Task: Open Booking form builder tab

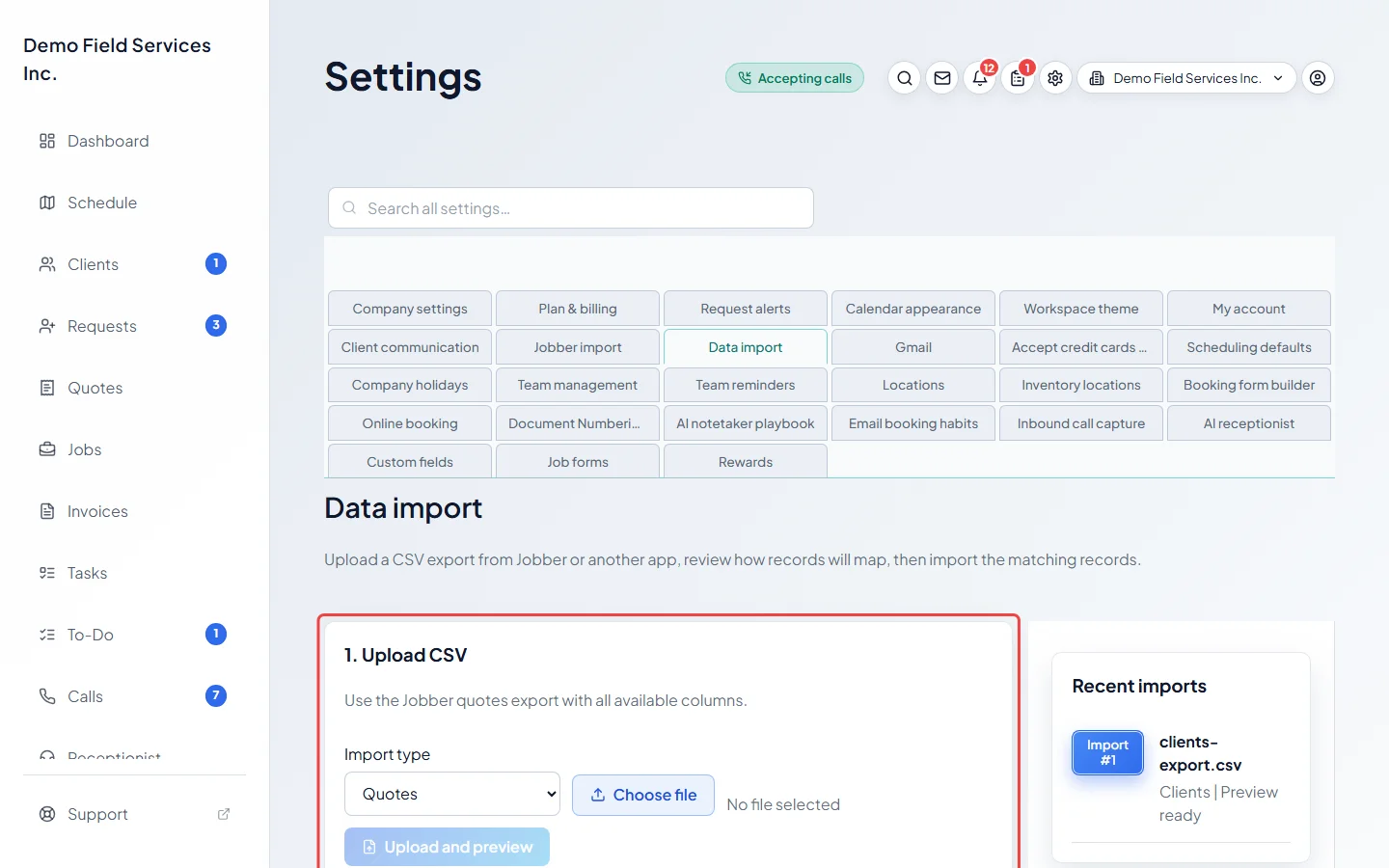Action: 1249,385
